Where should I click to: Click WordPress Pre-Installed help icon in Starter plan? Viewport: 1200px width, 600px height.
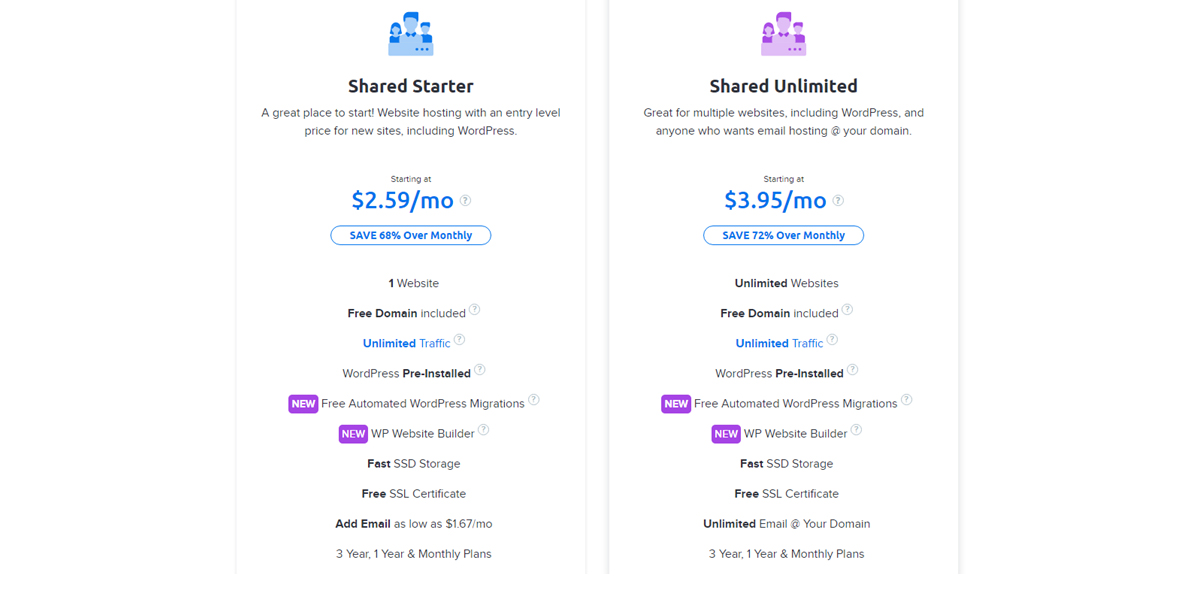point(480,370)
